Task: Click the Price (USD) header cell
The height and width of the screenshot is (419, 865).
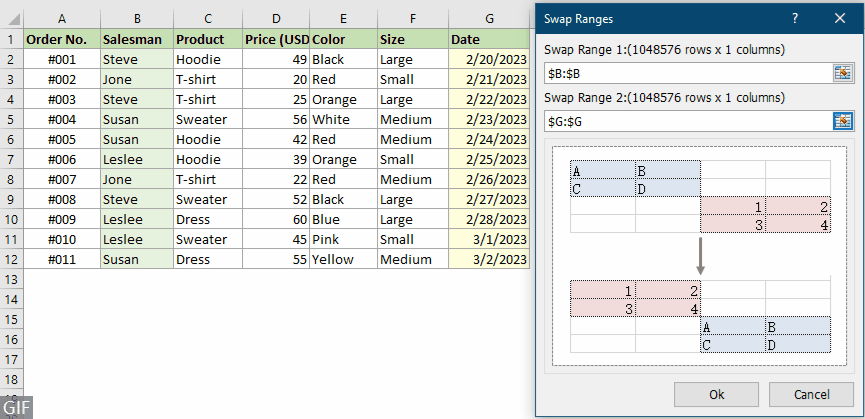Action: pos(275,39)
